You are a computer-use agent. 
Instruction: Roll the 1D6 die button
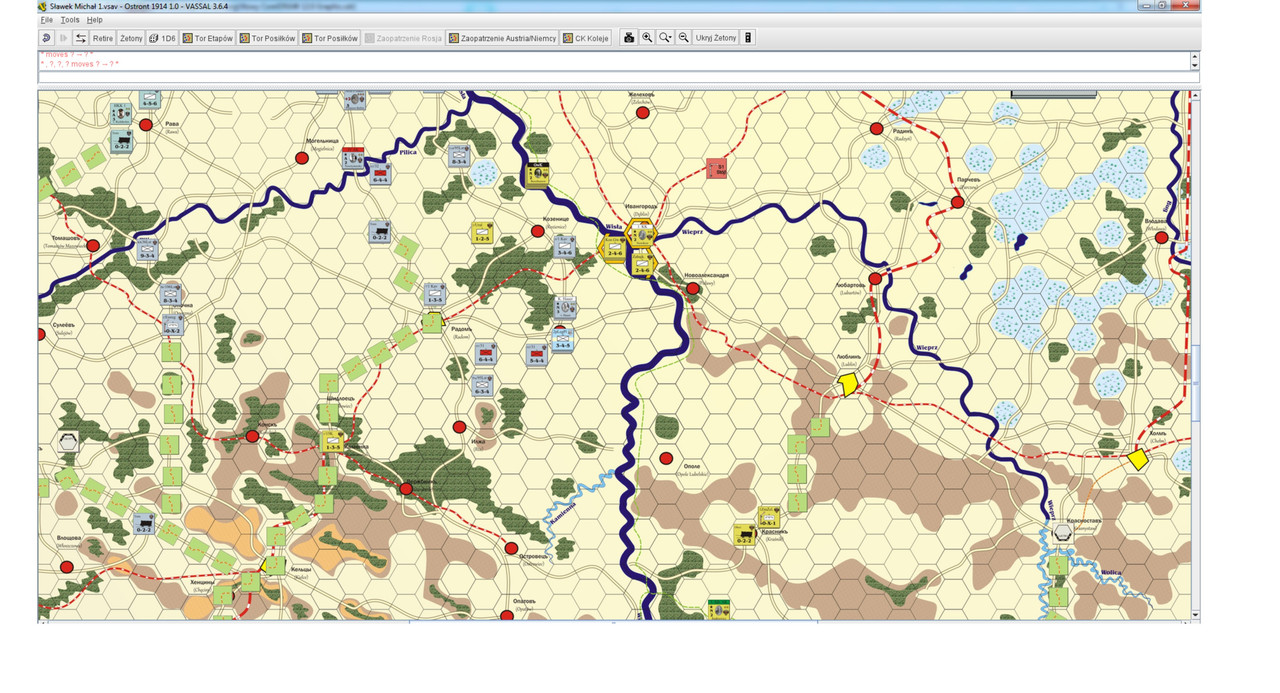(x=162, y=38)
